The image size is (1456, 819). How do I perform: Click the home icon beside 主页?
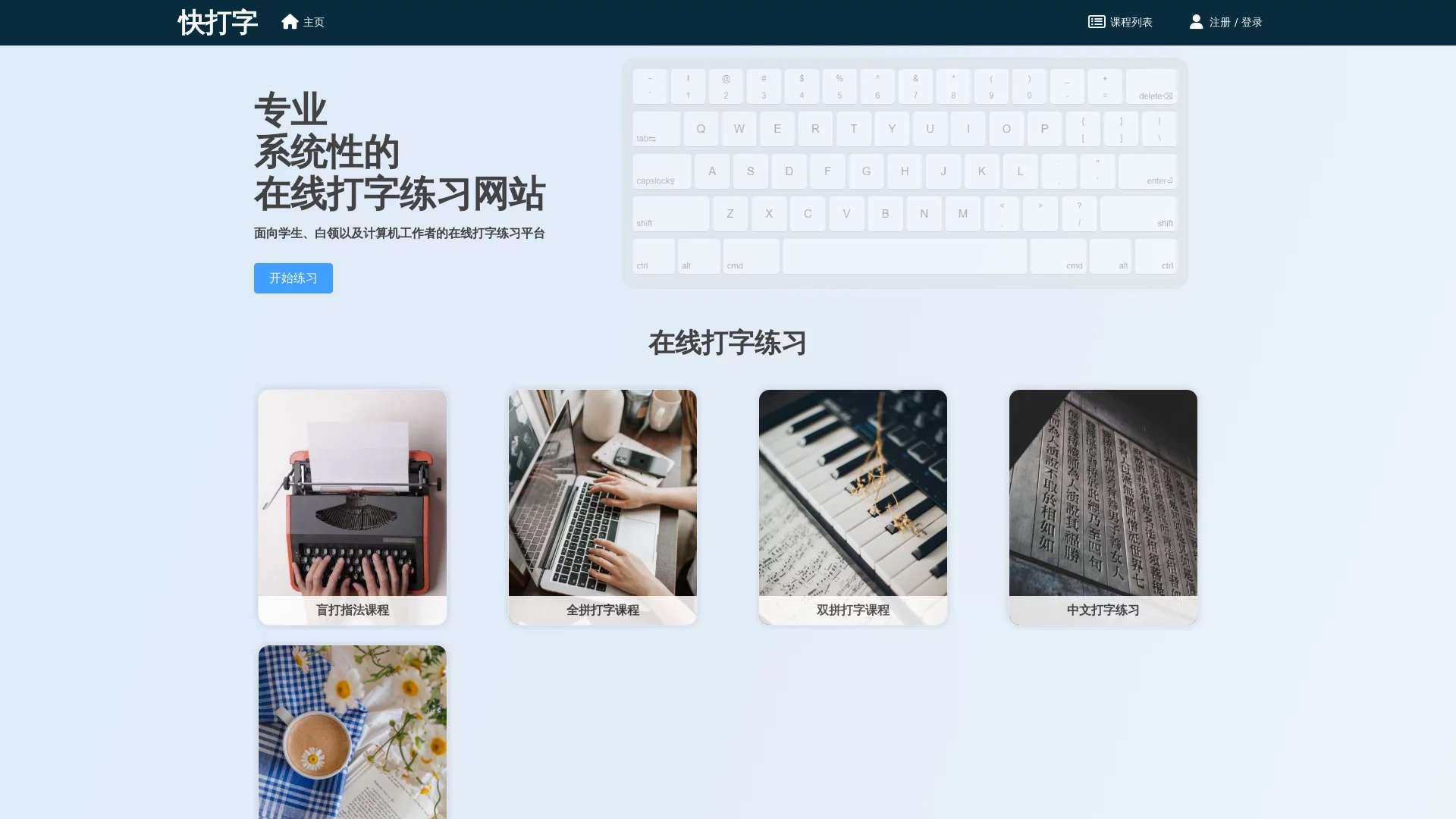291,21
